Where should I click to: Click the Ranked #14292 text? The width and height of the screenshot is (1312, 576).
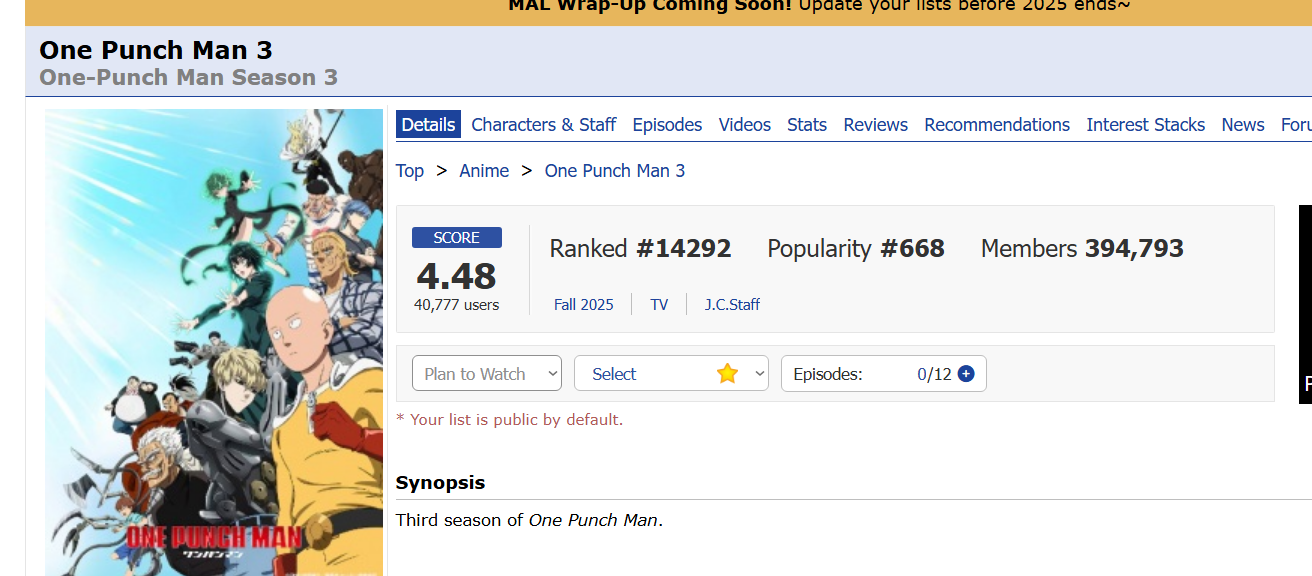640,249
